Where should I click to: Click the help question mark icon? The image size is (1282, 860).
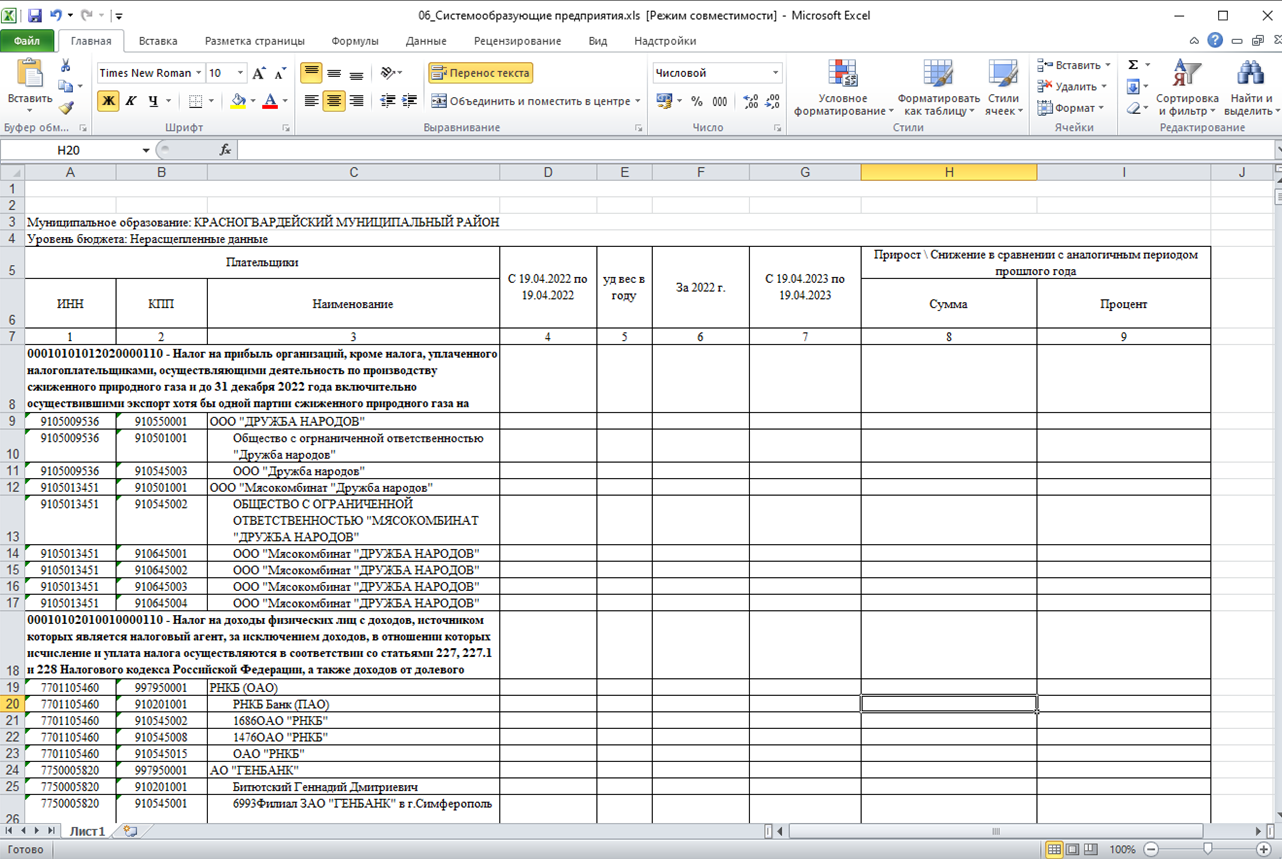pos(1215,41)
